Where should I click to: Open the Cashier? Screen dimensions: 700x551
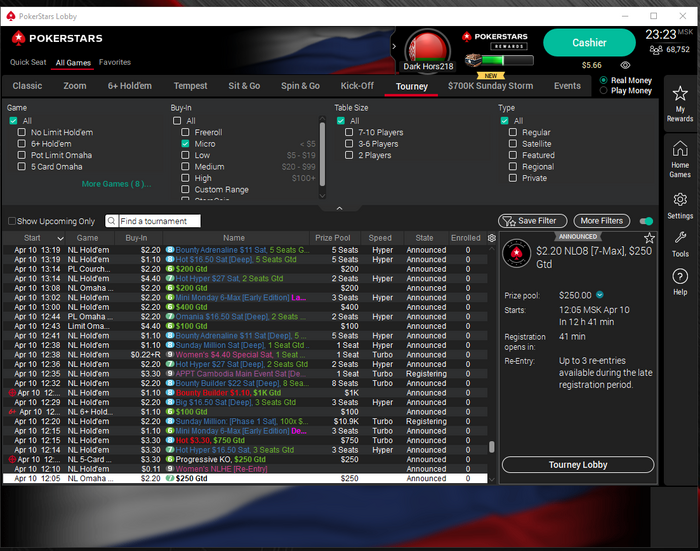(x=589, y=43)
